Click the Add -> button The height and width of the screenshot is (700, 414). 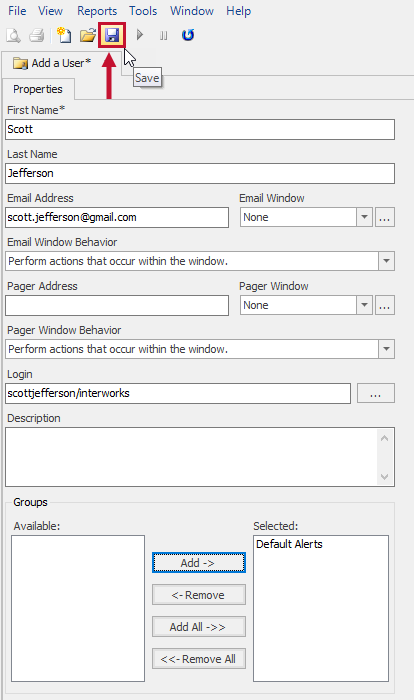click(x=199, y=563)
